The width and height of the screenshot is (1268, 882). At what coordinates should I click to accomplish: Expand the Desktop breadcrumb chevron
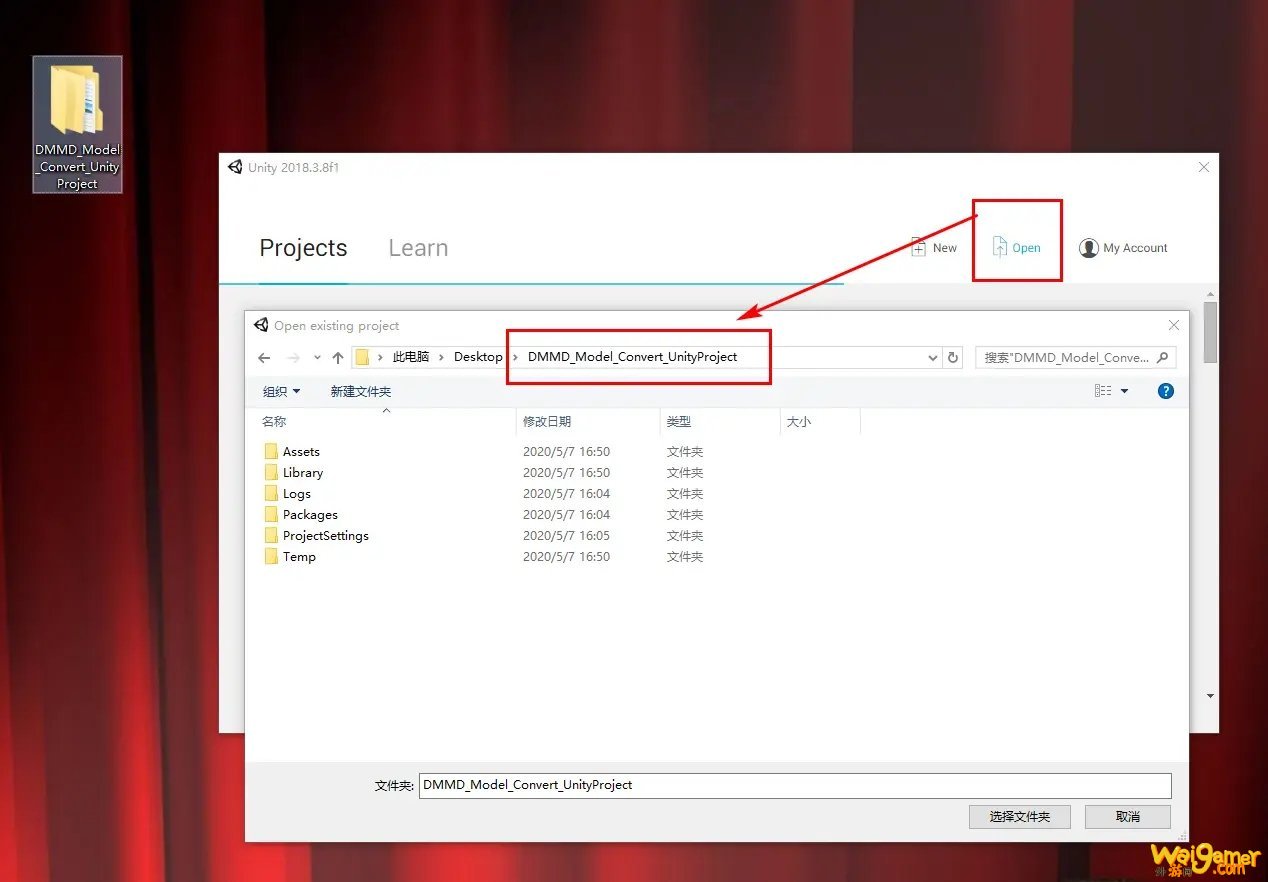516,357
